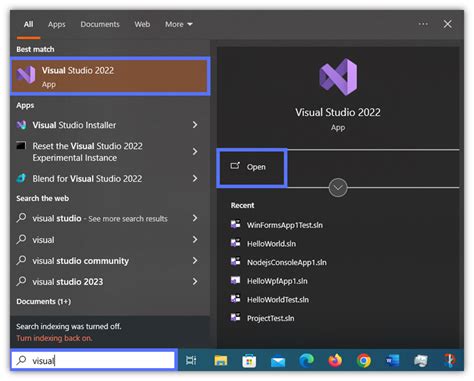Switch to the Documents tab

point(100,24)
